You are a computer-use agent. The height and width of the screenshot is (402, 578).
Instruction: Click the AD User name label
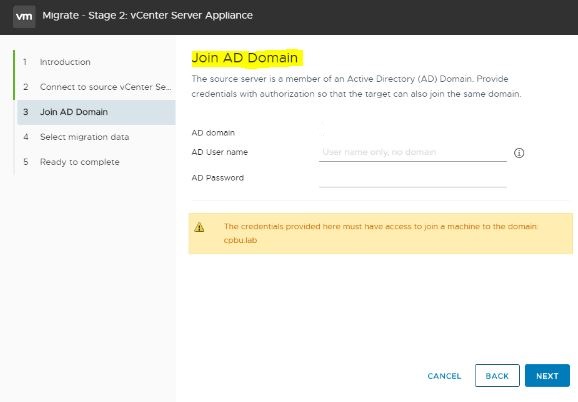click(220, 152)
